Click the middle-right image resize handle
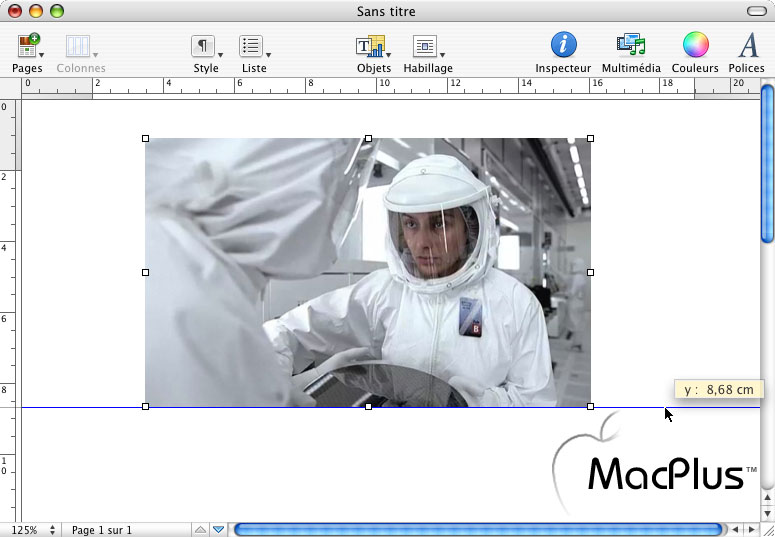 [x=591, y=272]
